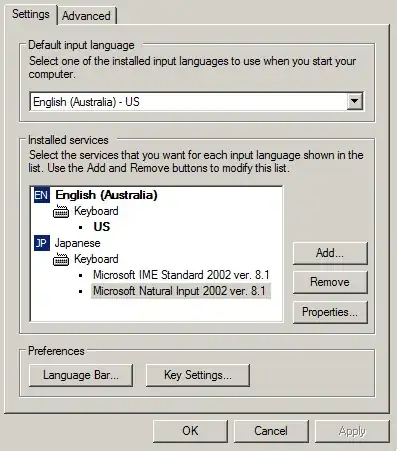Click the English (Australia) - US combo box
The image size is (397, 451).
coord(197,102)
